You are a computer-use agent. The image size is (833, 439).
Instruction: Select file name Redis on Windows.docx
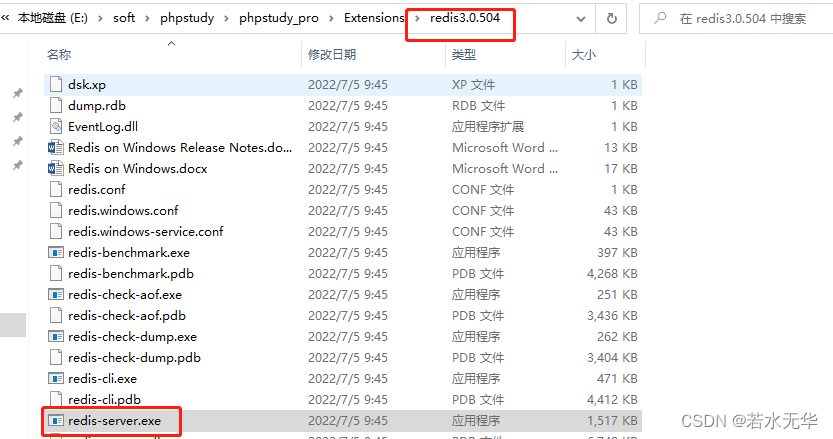(x=138, y=168)
